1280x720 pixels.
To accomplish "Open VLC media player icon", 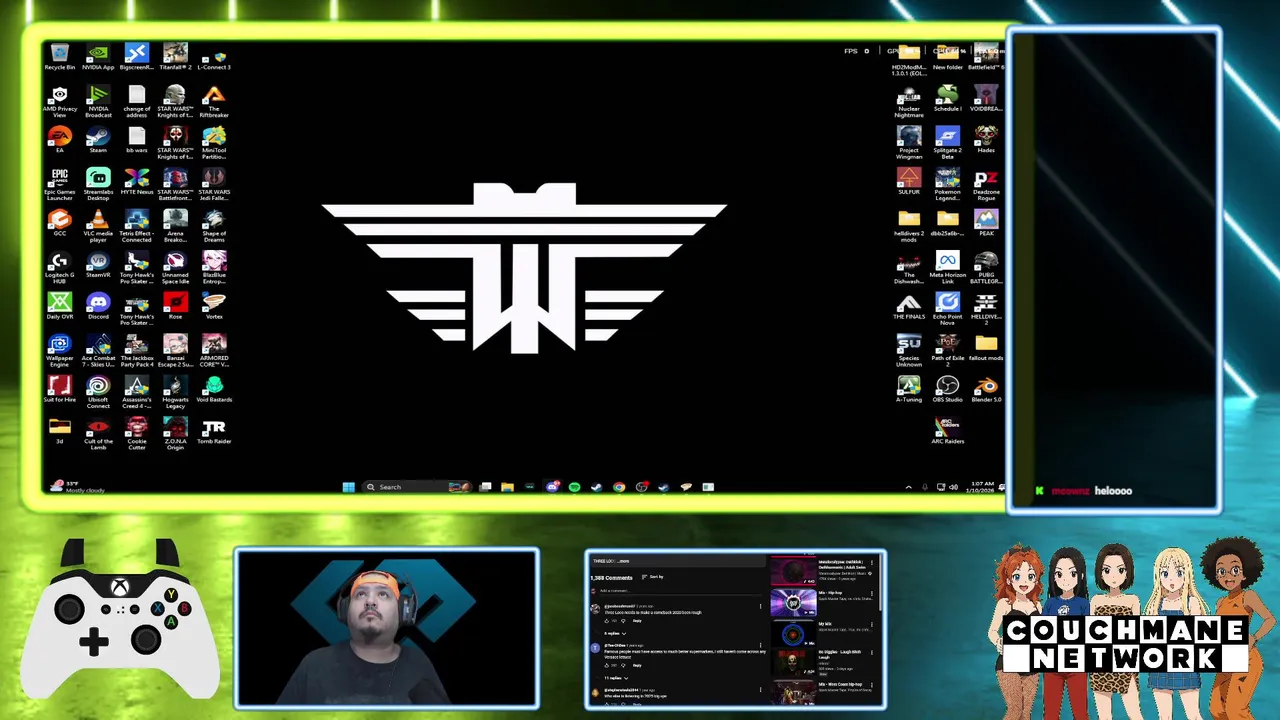I will tap(98, 226).
